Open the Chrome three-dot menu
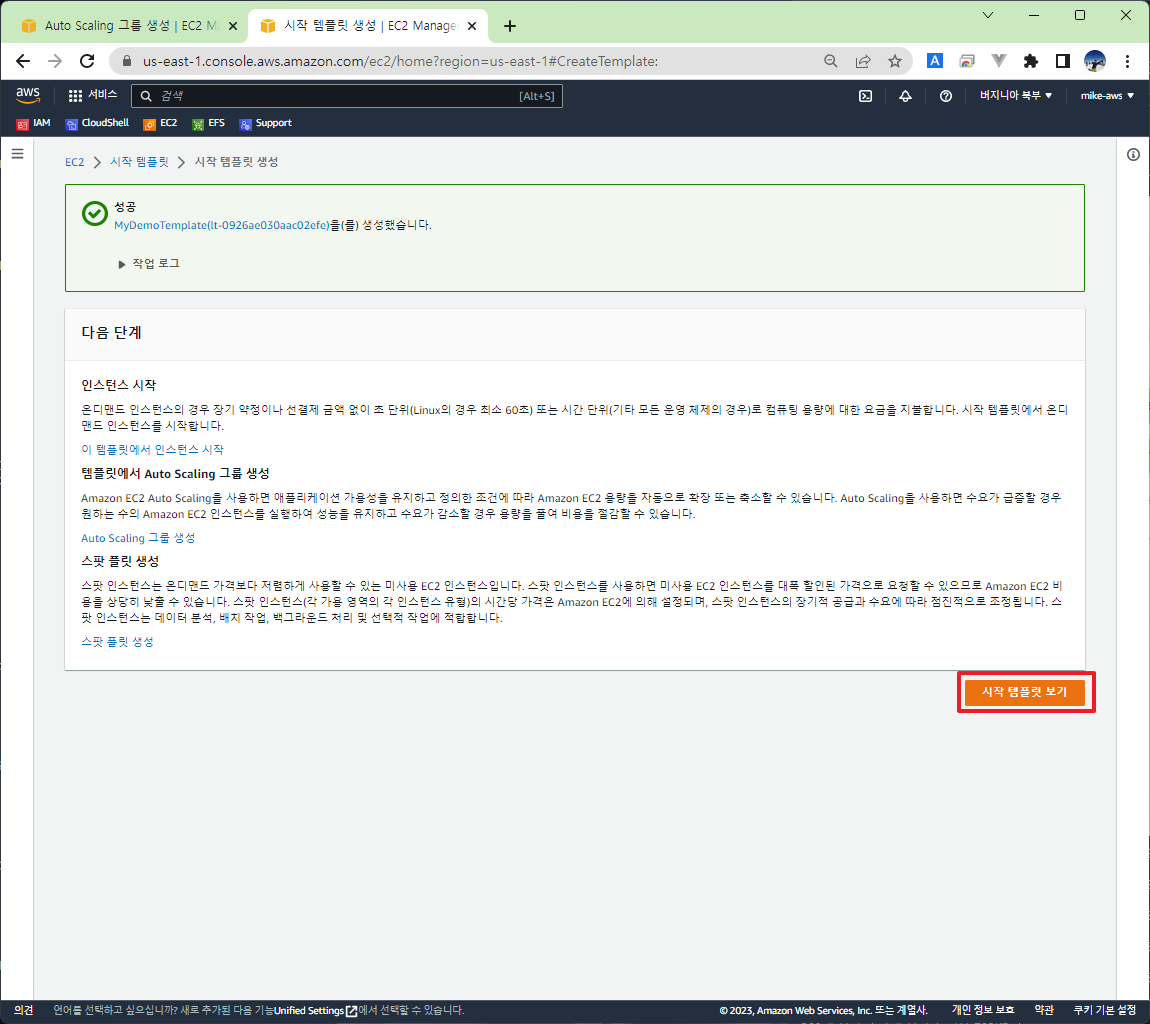The height and width of the screenshot is (1024, 1150). 1127,61
